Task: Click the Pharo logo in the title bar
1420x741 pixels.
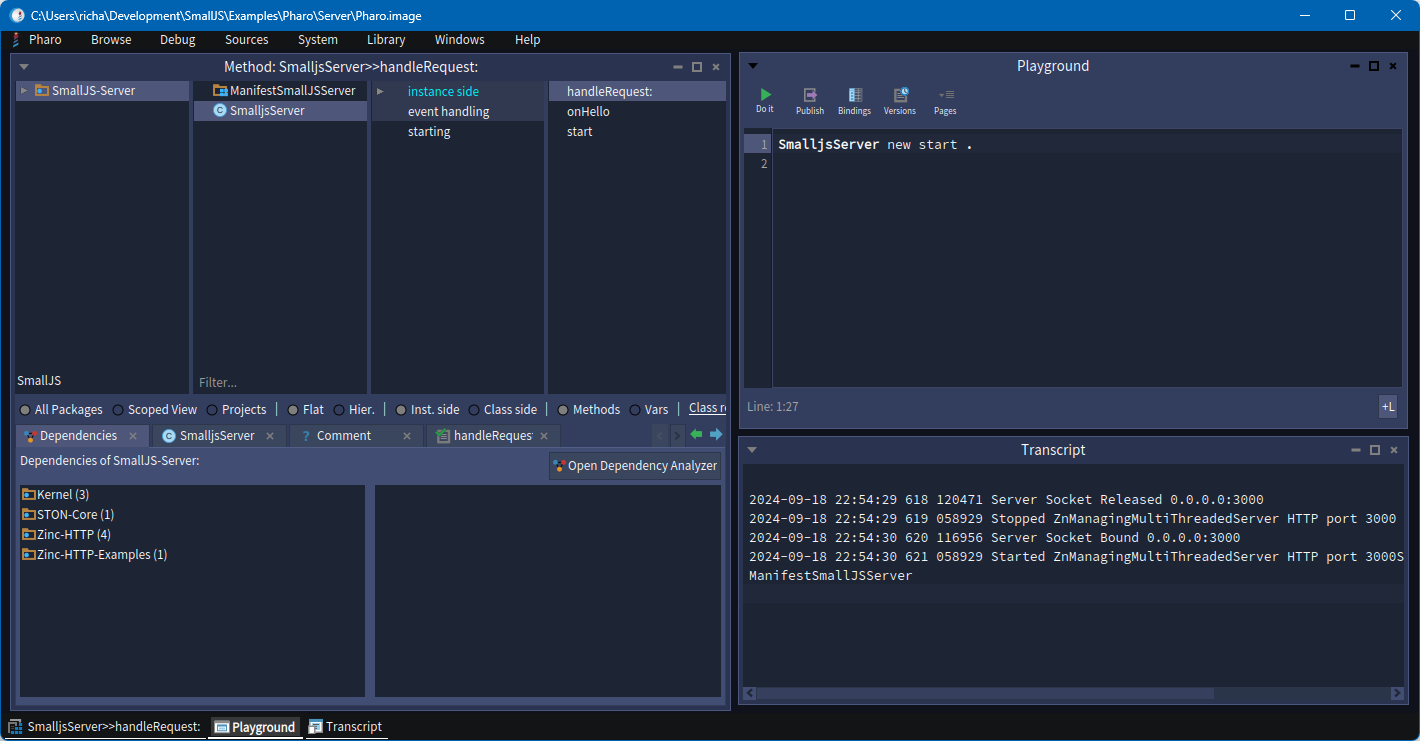Action: pyautogui.click(x=17, y=15)
